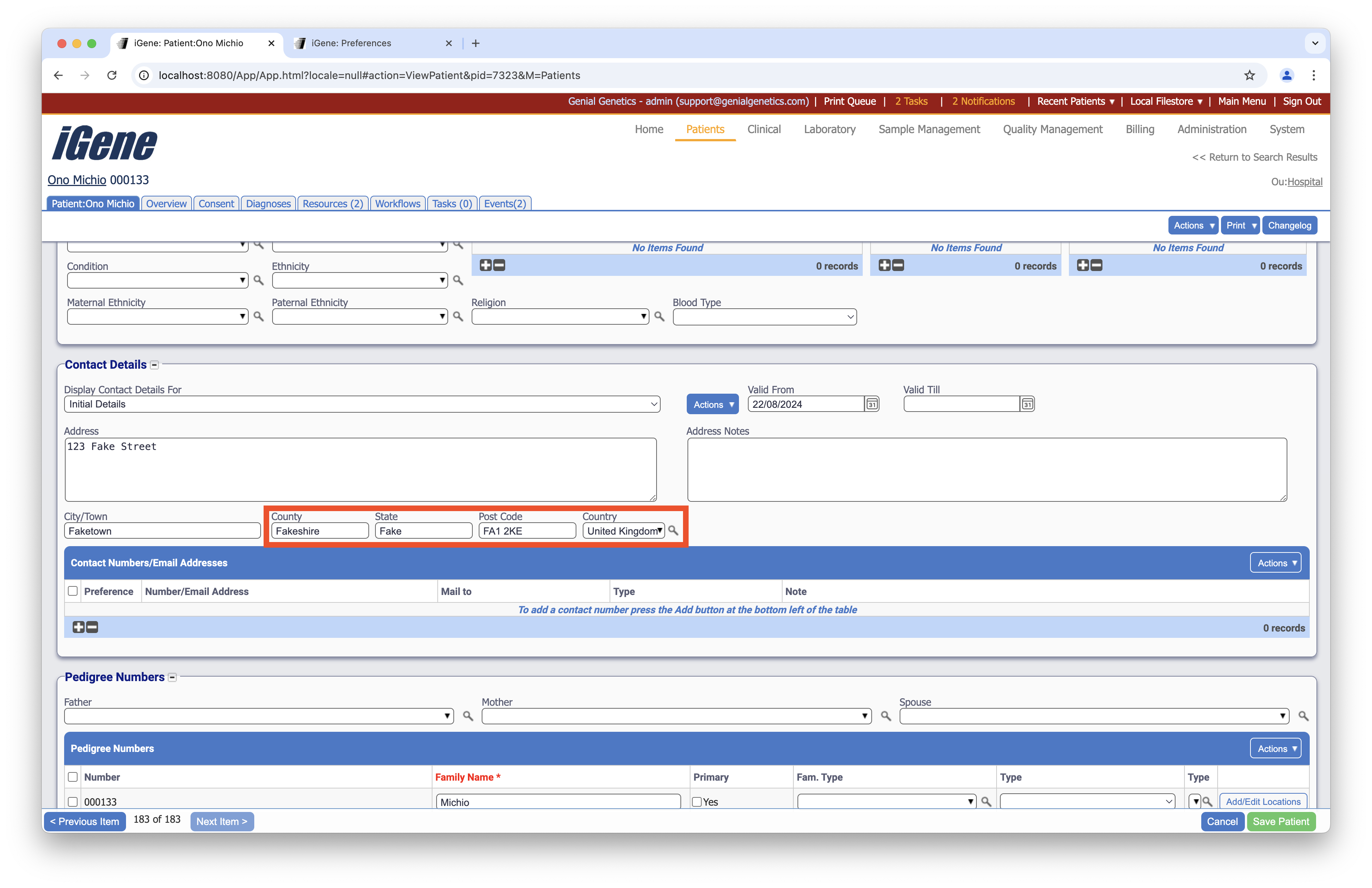Switch to the Diagnoses tab
Viewport: 1372px width, 888px height.
(x=268, y=204)
